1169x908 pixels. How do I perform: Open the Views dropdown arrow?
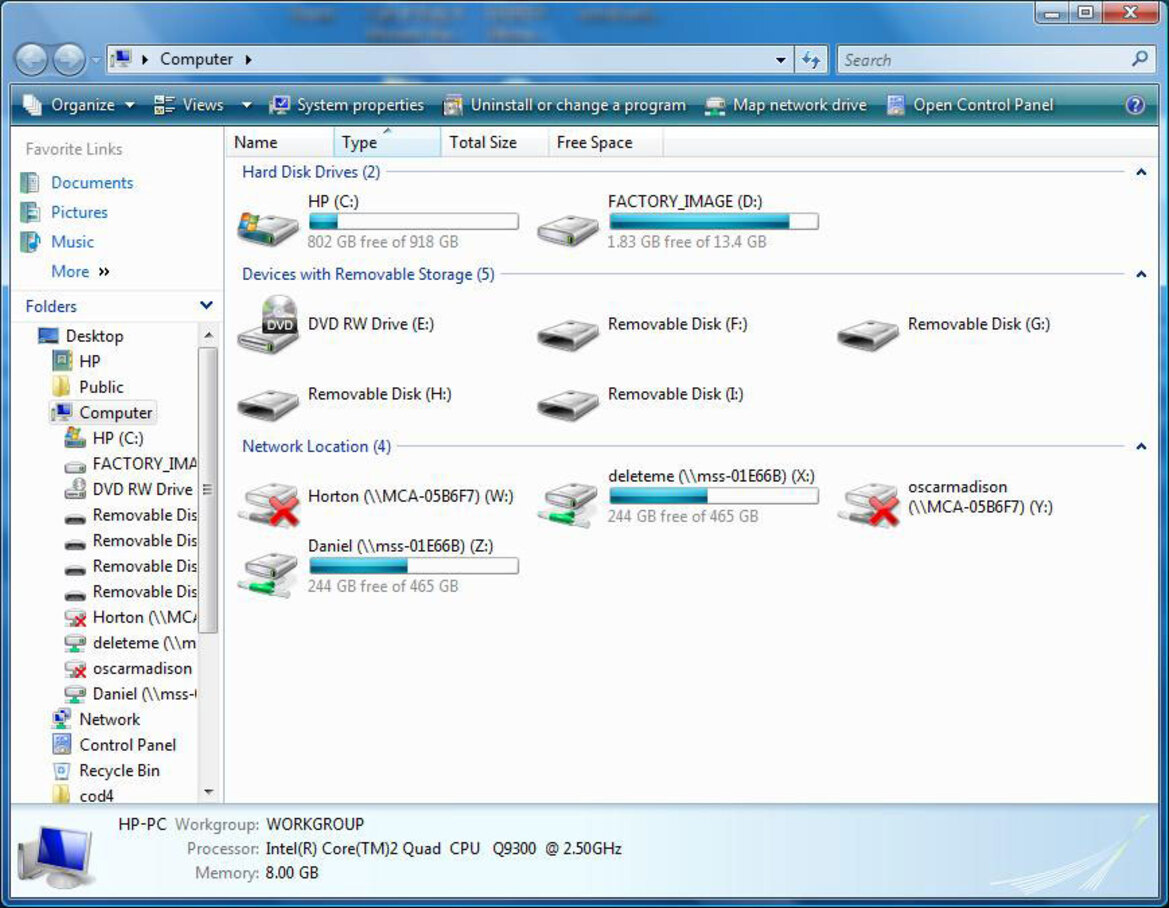pos(246,105)
